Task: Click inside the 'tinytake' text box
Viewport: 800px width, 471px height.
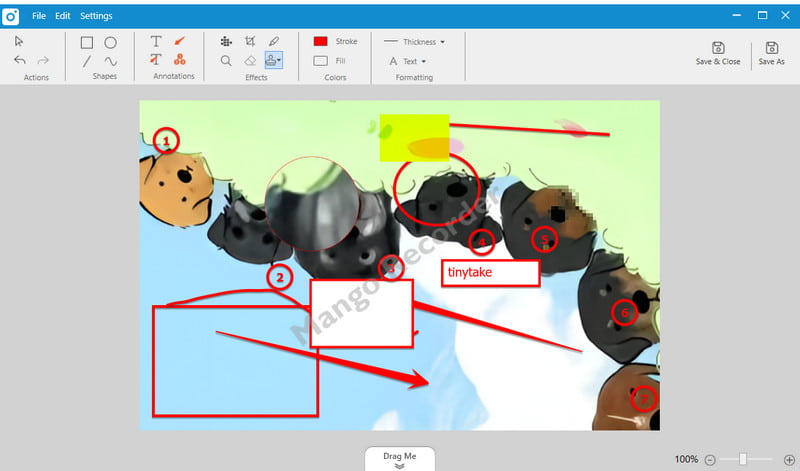Action: click(490, 273)
